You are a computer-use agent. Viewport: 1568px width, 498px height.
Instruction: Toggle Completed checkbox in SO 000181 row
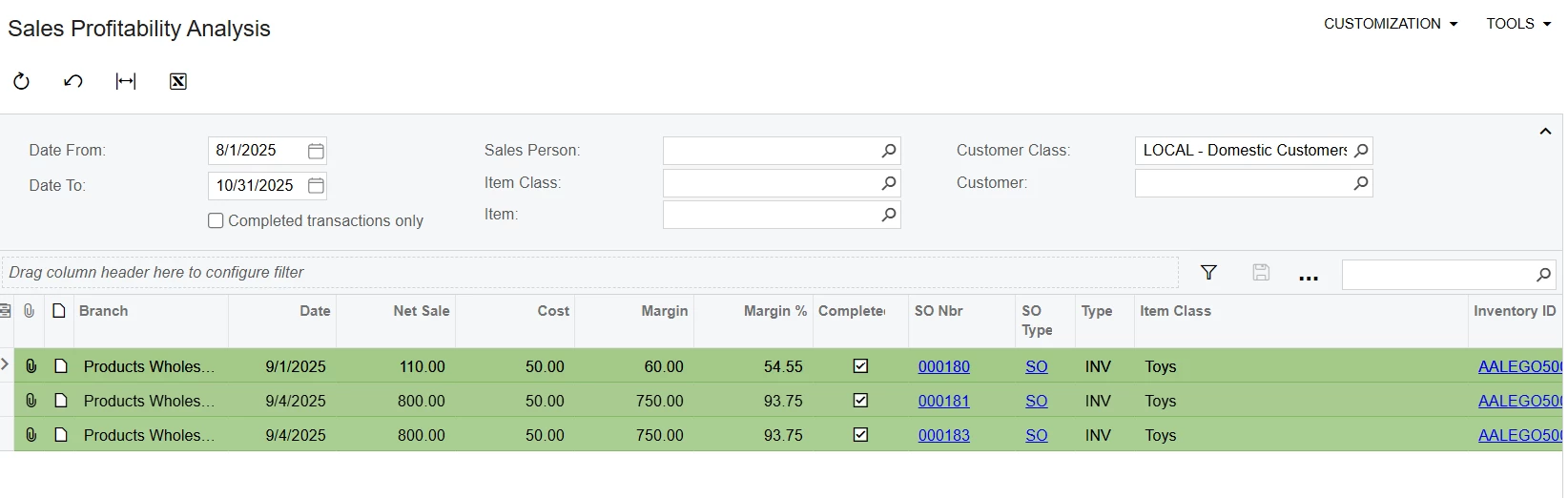[x=860, y=401]
